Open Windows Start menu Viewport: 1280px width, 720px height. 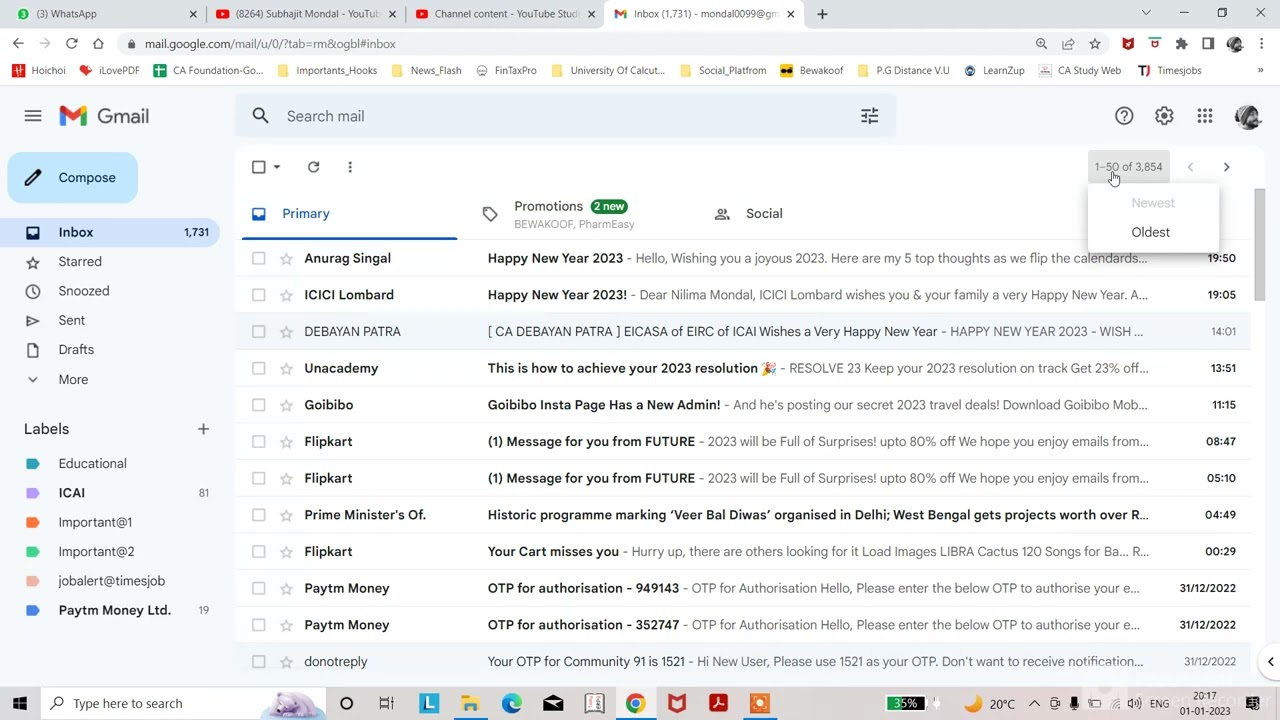tap(20, 703)
